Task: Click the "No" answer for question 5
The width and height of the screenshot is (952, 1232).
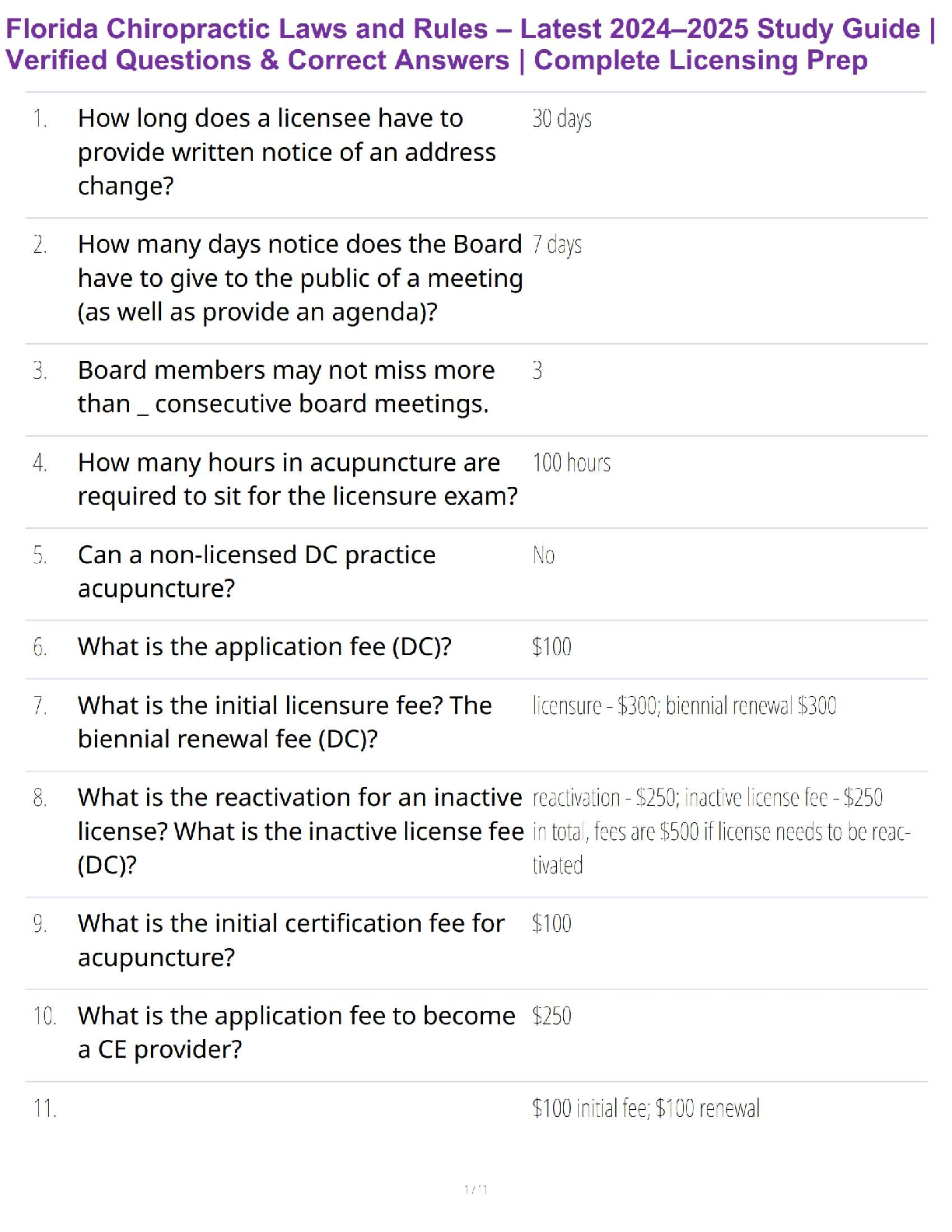Action: [544, 555]
